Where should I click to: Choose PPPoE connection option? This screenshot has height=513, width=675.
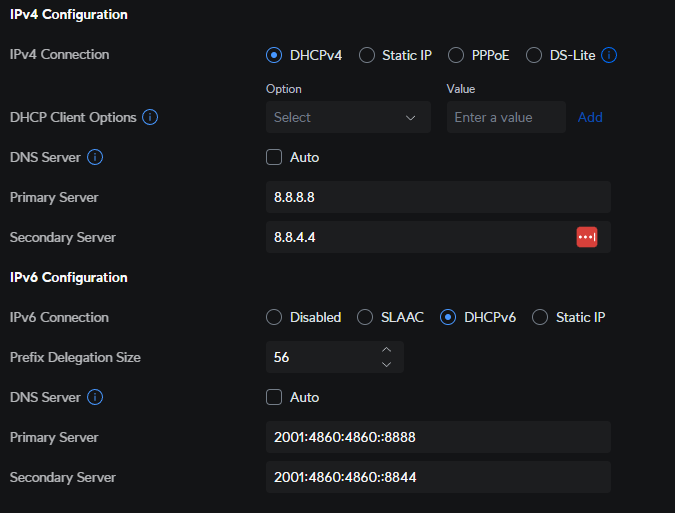click(455, 55)
